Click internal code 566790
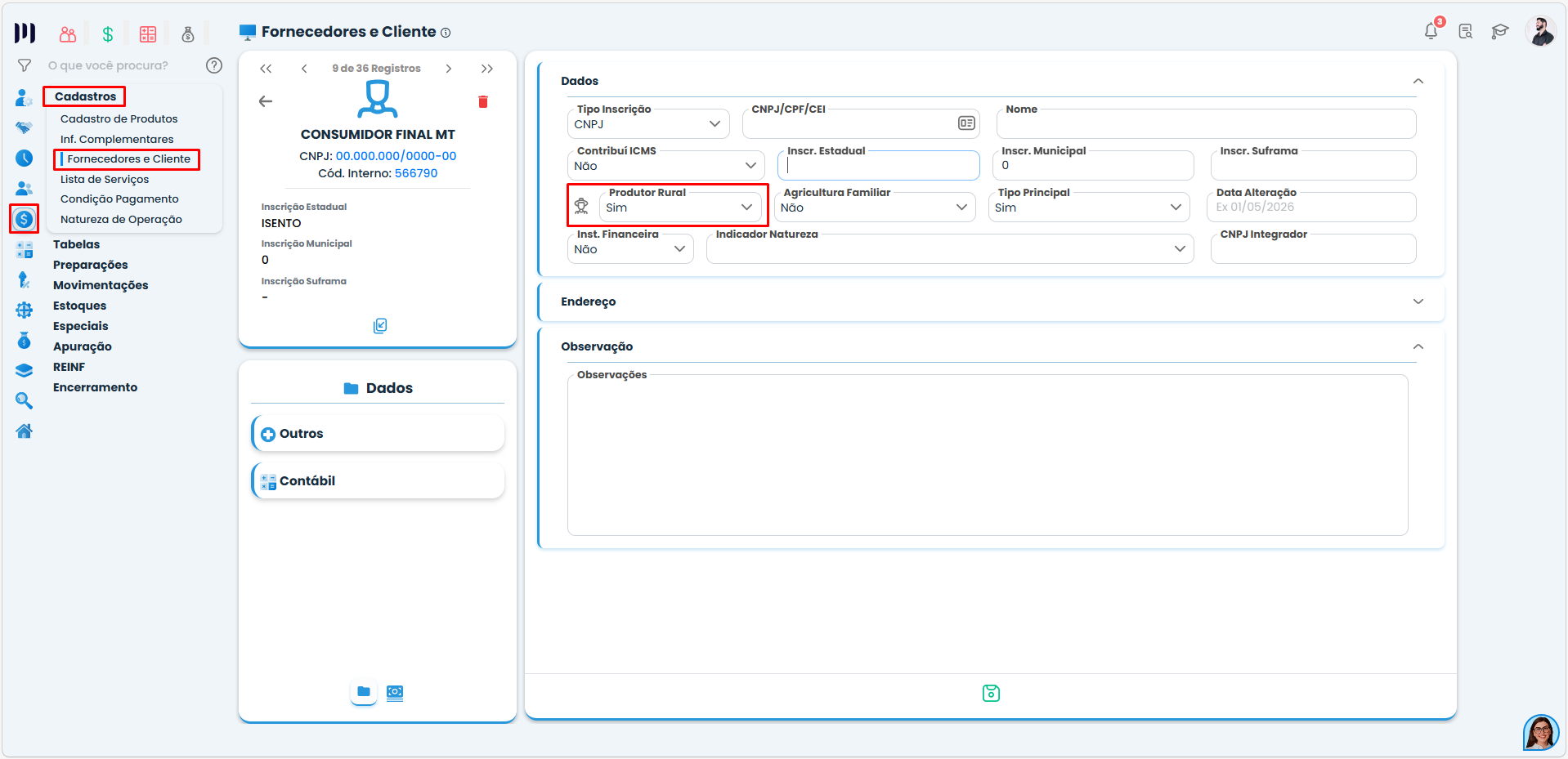 pyautogui.click(x=416, y=173)
